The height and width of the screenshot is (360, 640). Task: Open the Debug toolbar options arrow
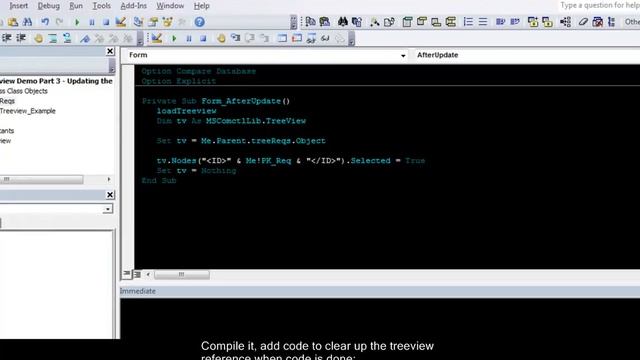click(x=351, y=38)
